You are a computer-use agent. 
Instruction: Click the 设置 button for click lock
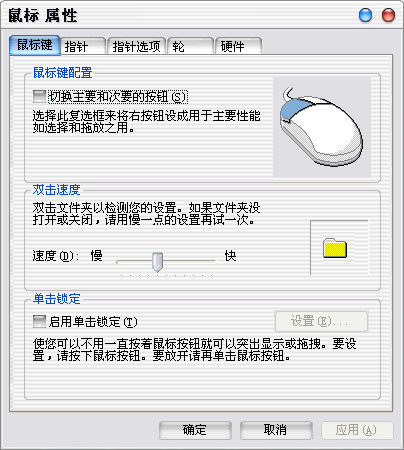coord(321,321)
